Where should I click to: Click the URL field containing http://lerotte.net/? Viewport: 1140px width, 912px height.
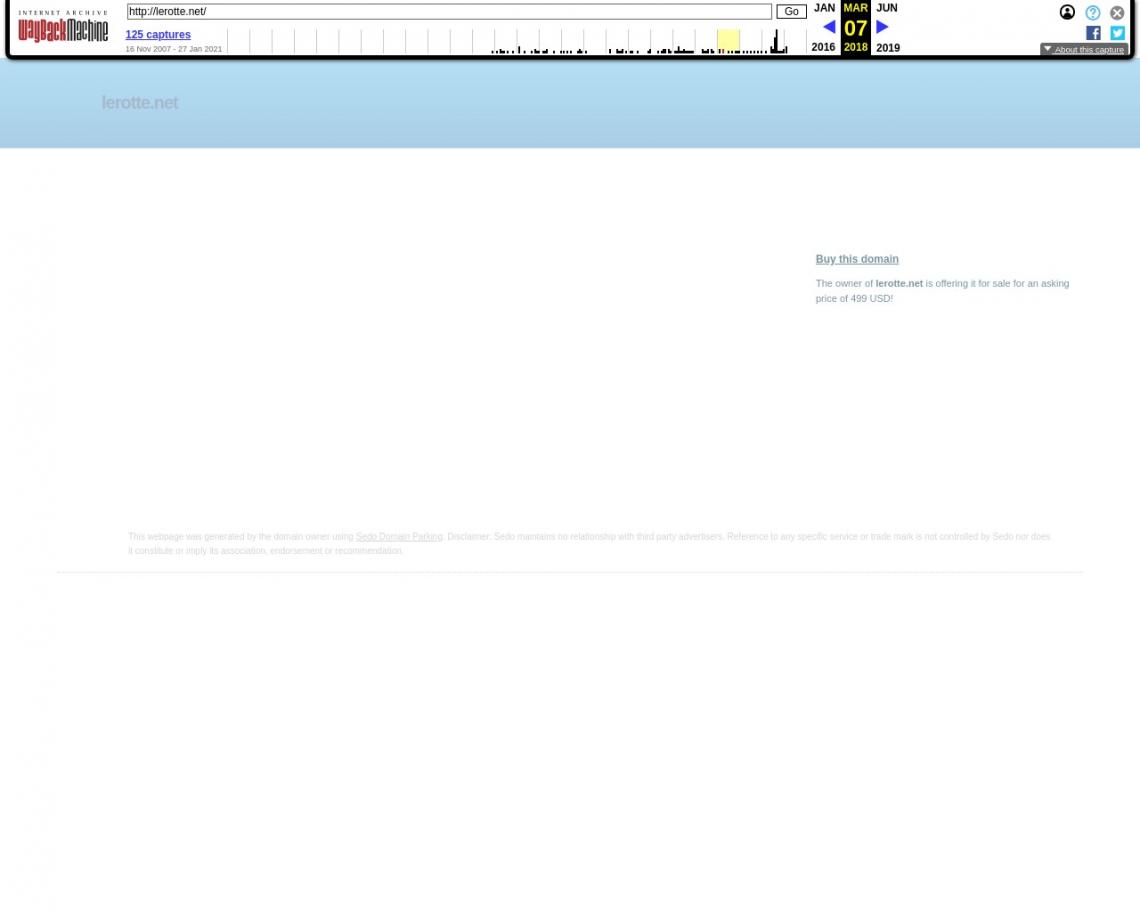[449, 12]
